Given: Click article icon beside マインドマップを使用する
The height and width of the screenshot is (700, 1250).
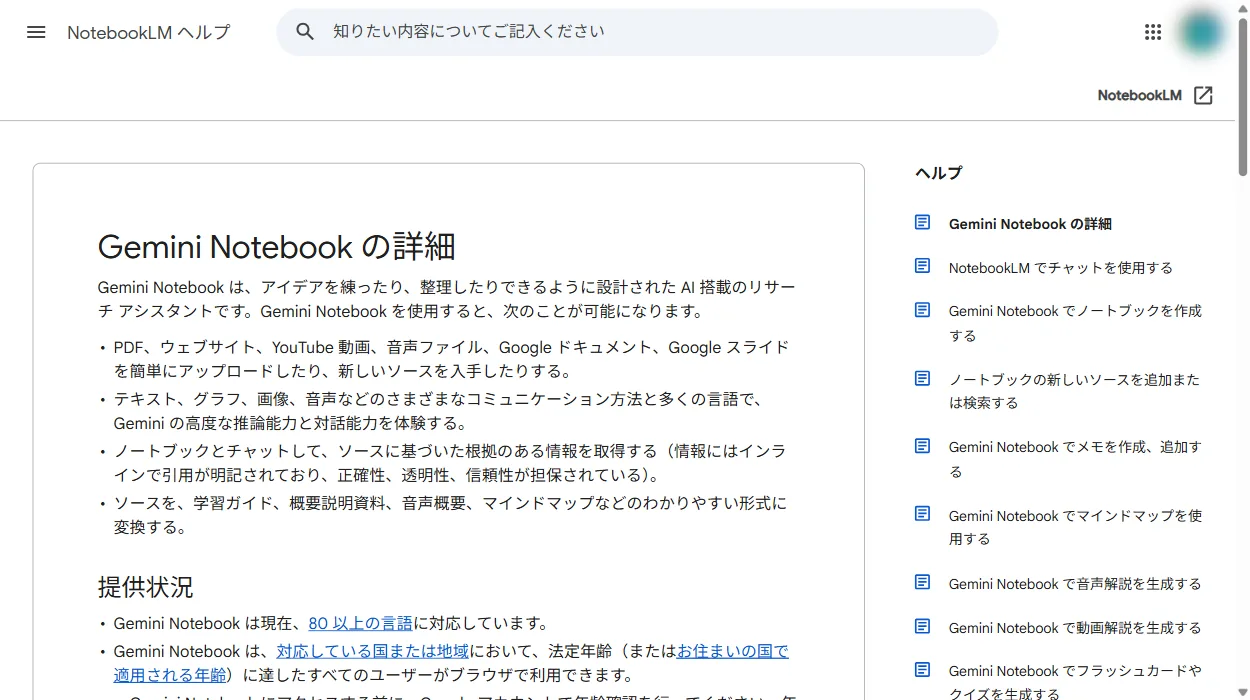Looking at the screenshot, I should click(x=923, y=514).
